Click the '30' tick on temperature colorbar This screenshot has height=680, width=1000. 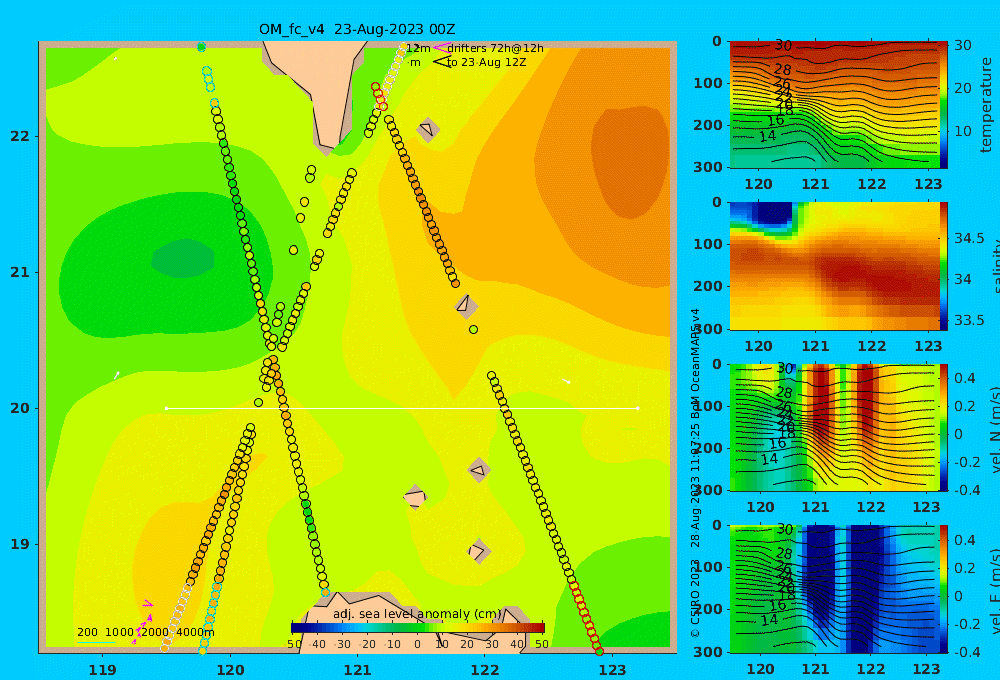click(x=962, y=45)
